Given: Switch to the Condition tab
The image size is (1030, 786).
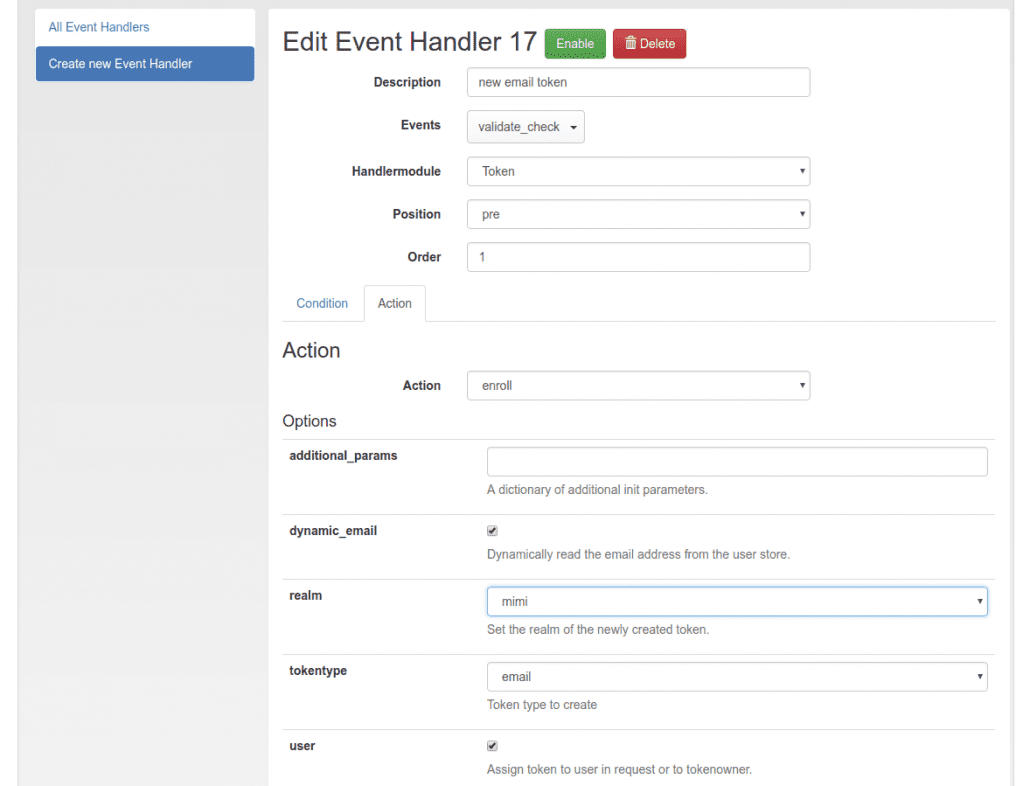Looking at the screenshot, I should 322,303.
